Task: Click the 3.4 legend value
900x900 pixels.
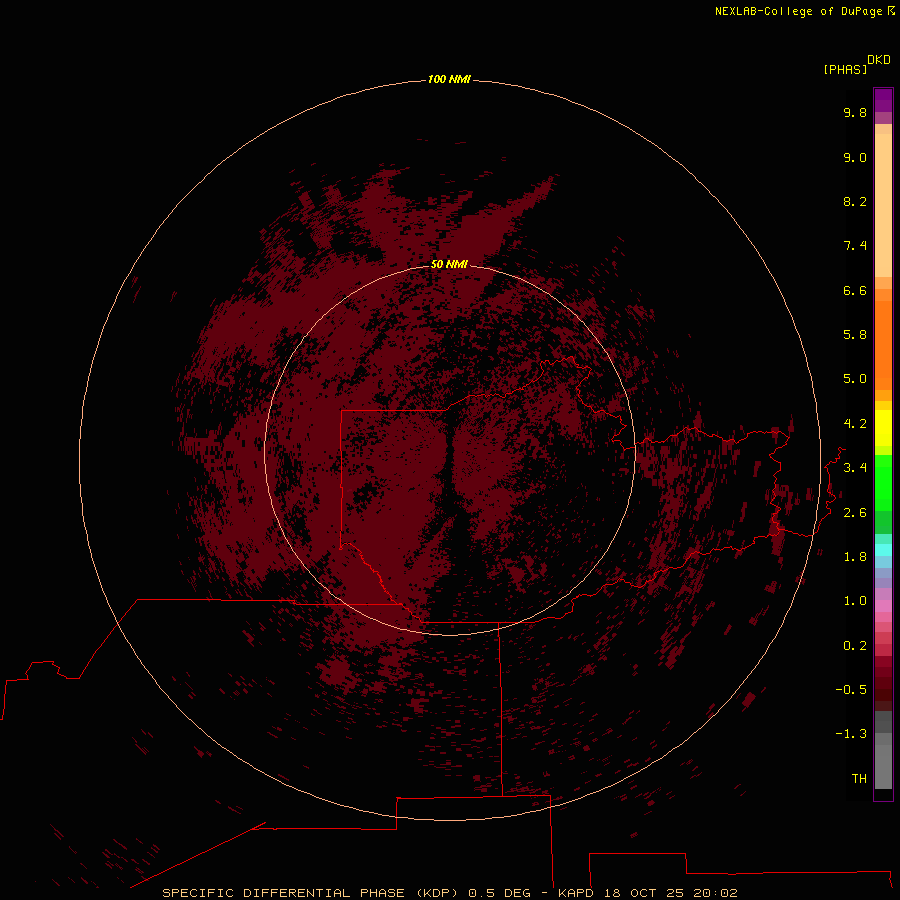Action: [x=855, y=468]
